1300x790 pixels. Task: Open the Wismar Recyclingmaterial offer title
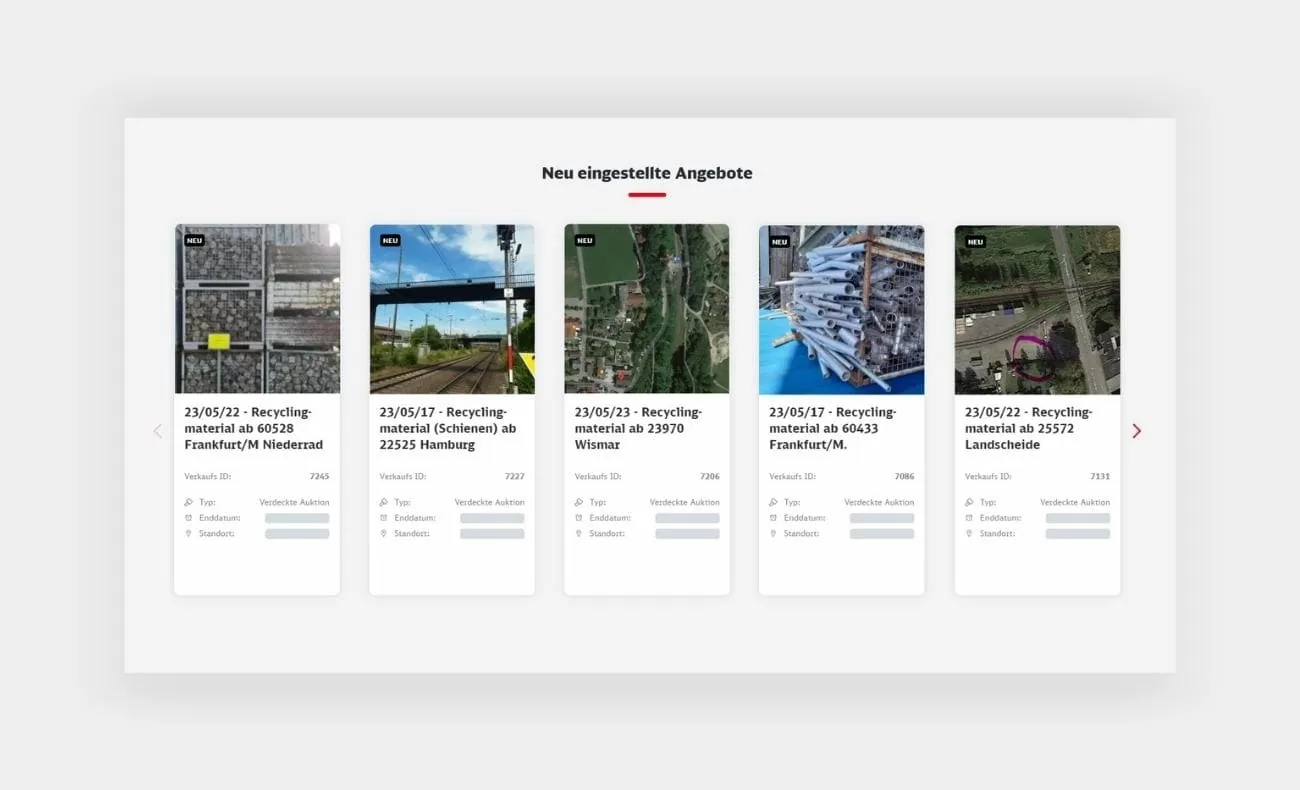[x=646, y=428]
